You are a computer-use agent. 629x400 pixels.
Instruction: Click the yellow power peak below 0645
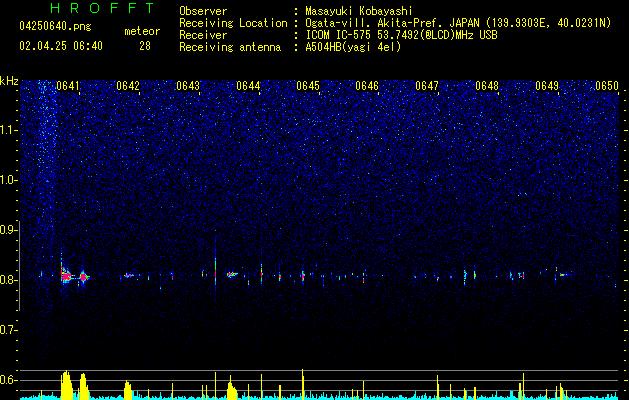tap(302, 384)
